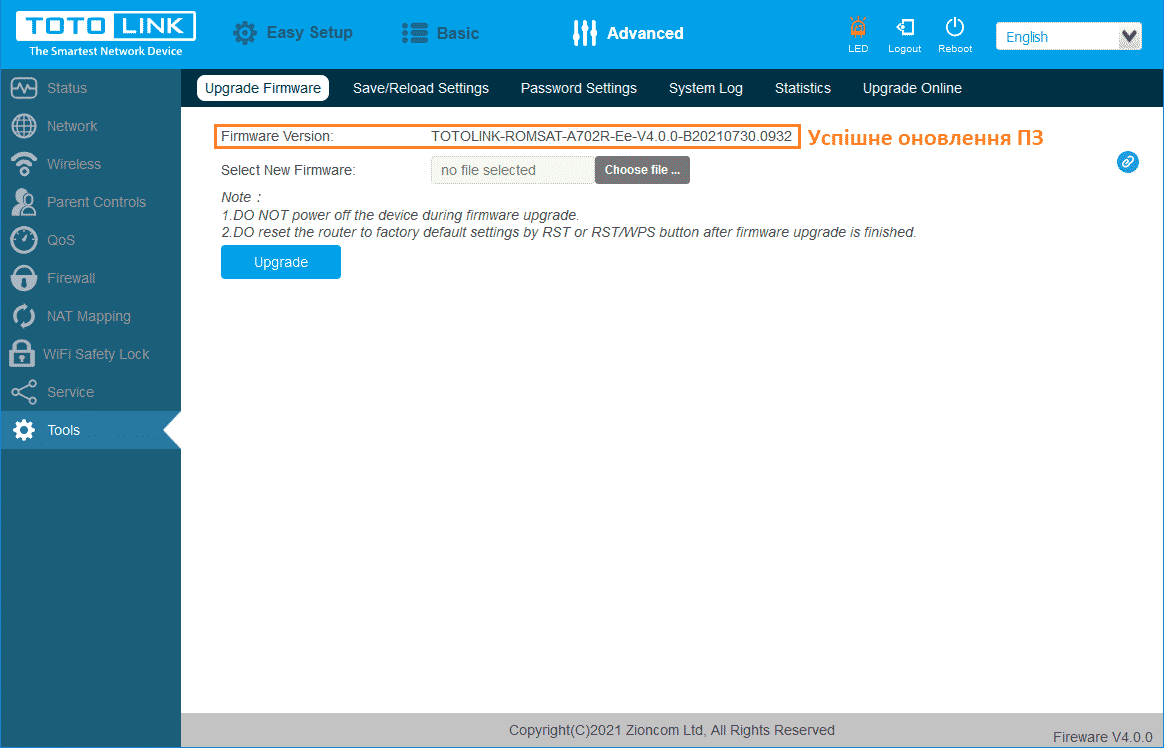This screenshot has width=1164, height=748.
Task: Click the blue link icon at right
Action: click(x=1127, y=161)
